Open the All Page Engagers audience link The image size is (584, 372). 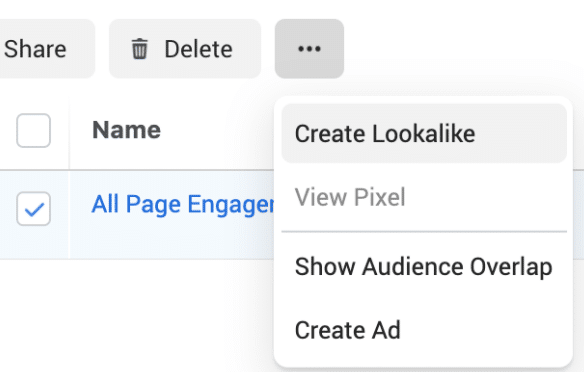182,204
